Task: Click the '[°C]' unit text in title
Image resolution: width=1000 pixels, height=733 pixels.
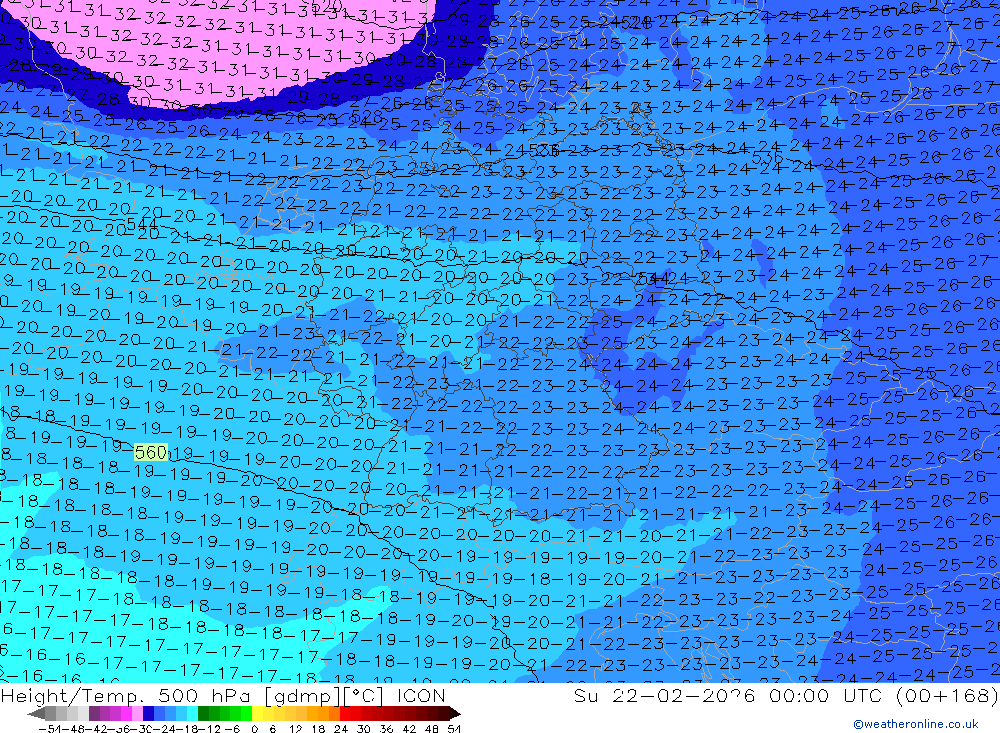Action: (x=364, y=695)
